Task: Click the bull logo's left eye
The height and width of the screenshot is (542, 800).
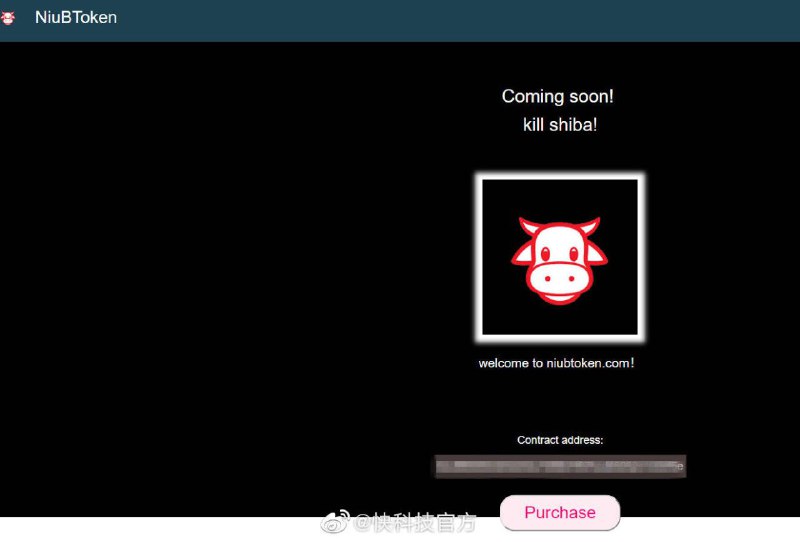Action: click(546, 252)
